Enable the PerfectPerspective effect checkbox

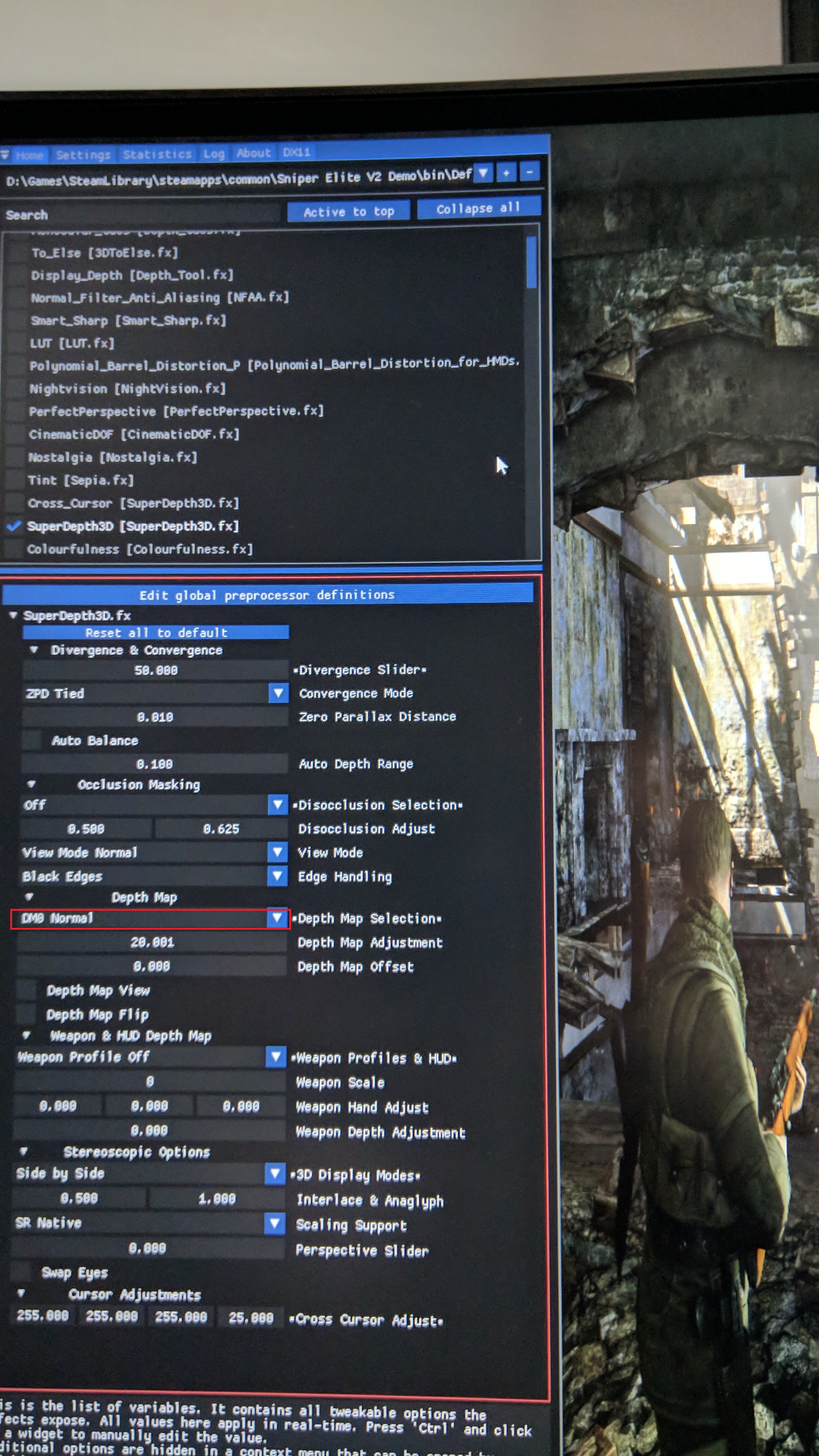(15, 412)
